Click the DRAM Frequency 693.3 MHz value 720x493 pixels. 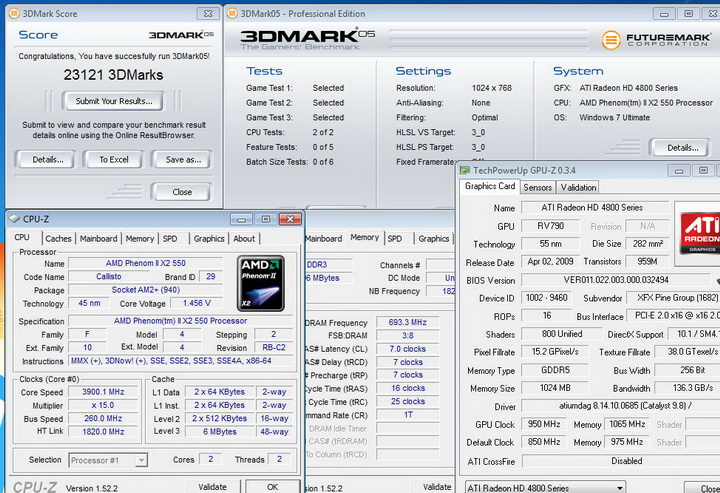pyautogui.click(x=407, y=322)
